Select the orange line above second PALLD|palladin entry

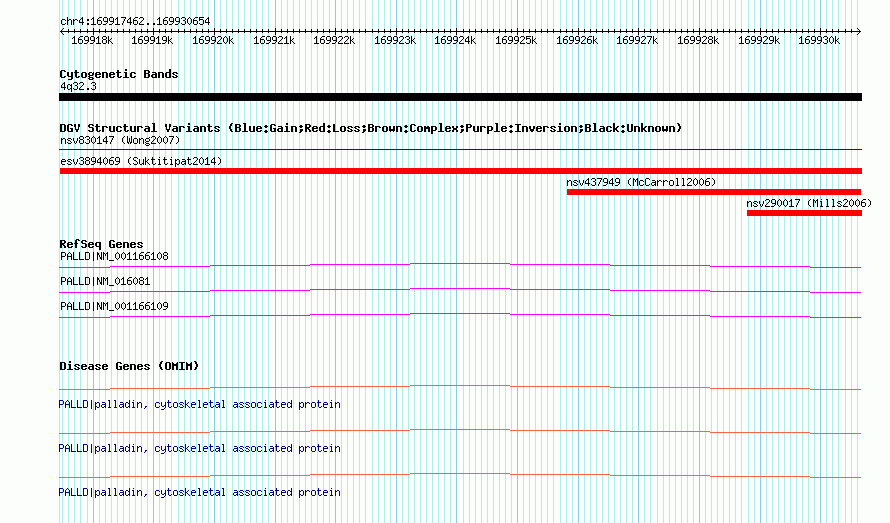coord(460,432)
